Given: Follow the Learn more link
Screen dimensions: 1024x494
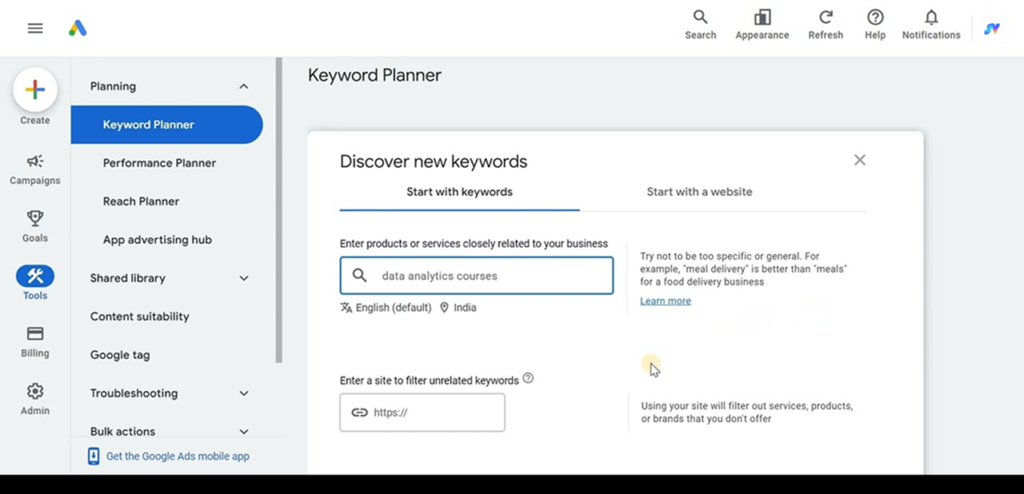Looking at the screenshot, I should [x=665, y=301].
